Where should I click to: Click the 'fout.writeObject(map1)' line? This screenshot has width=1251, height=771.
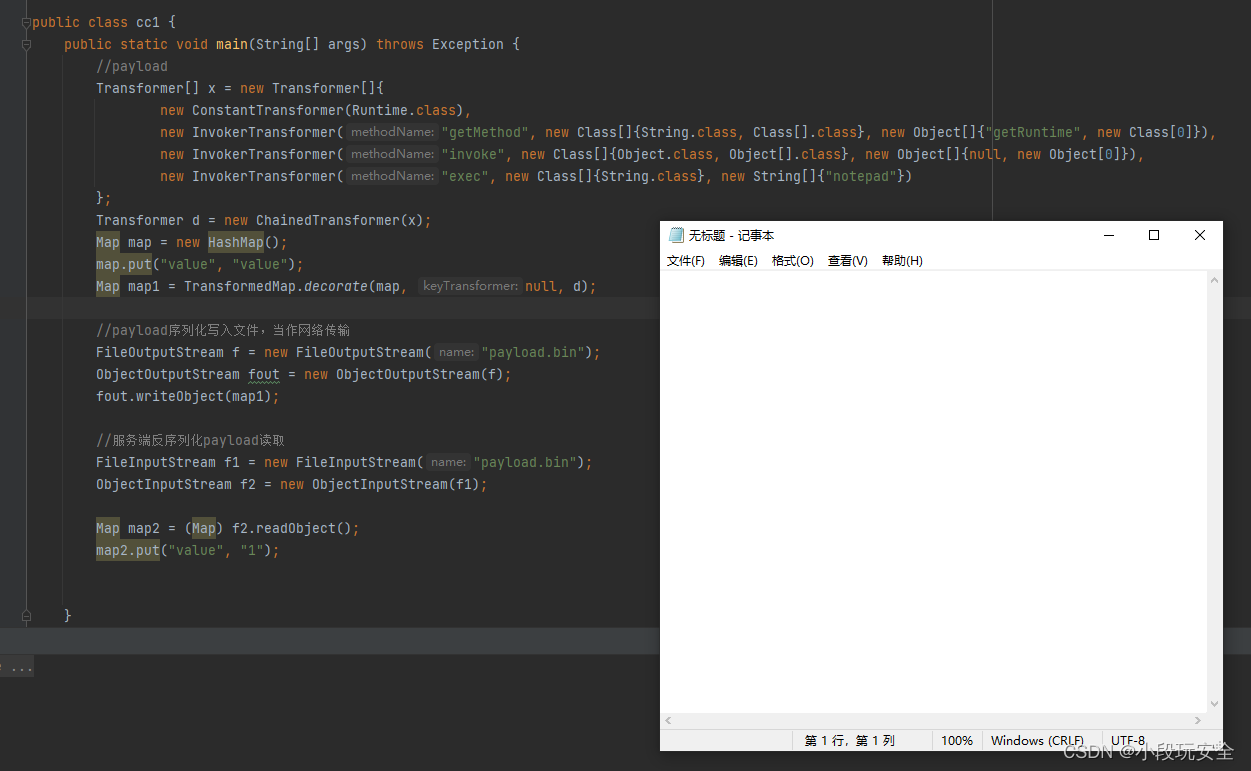[x=188, y=396]
